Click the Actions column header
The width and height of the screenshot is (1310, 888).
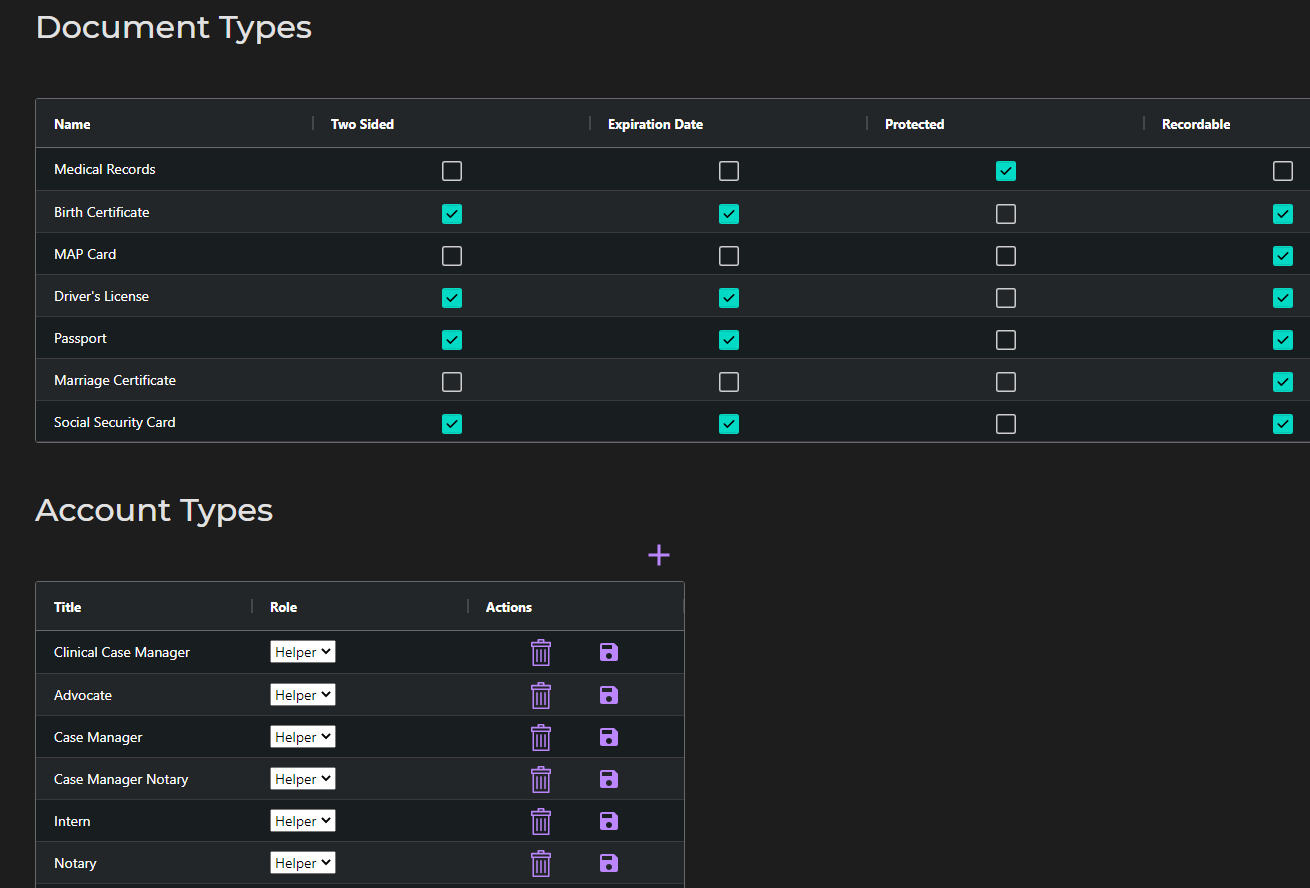pyautogui.click(x=509, y=607)
